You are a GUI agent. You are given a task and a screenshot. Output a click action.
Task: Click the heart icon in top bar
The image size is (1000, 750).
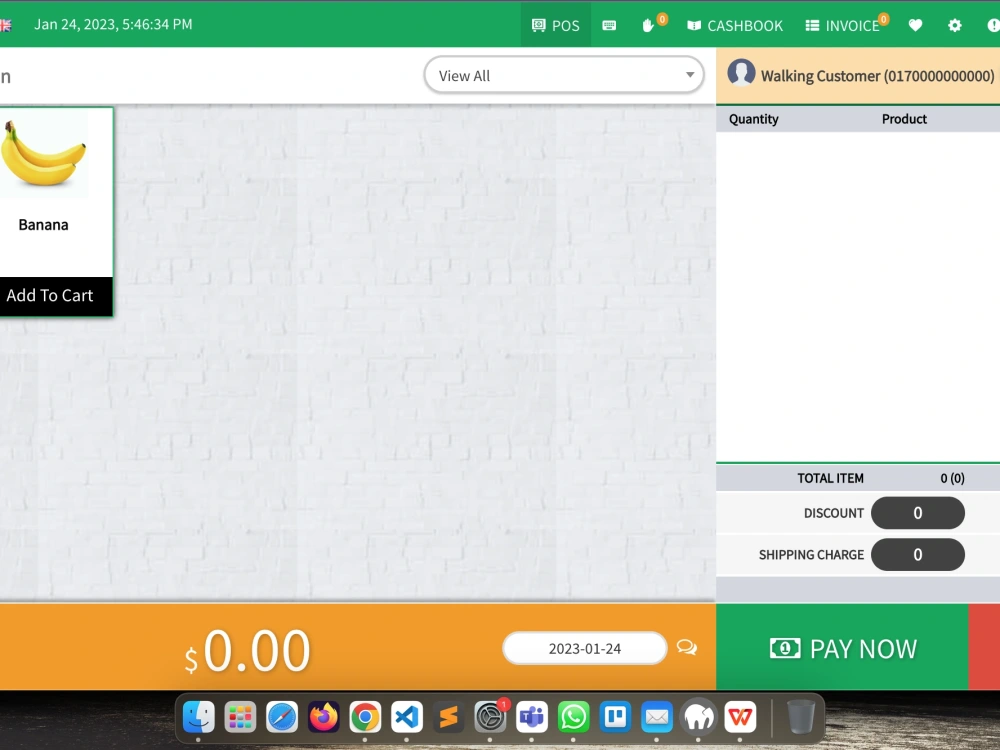click(915, 26)
